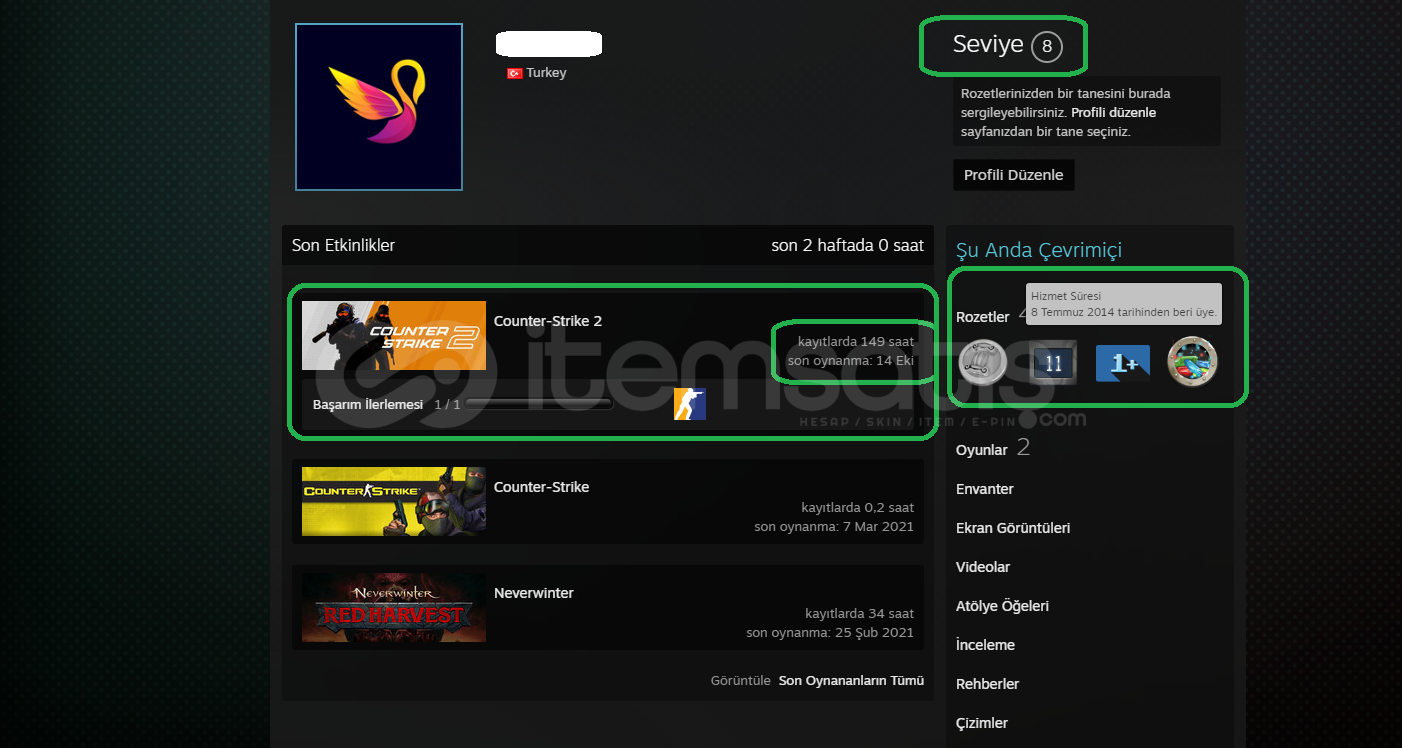
Task: Open the İnceleme reviews page
Action: (985, 645)
